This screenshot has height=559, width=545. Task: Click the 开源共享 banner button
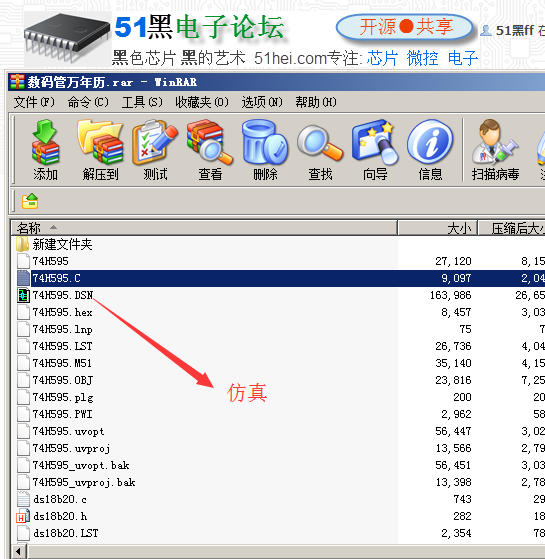pyautogui.click(x=405, y=27)
